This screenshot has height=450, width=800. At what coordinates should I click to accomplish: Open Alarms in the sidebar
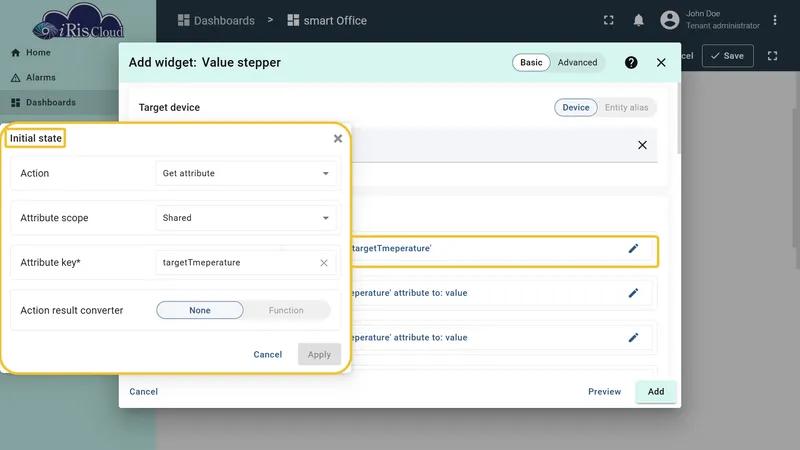33,78
